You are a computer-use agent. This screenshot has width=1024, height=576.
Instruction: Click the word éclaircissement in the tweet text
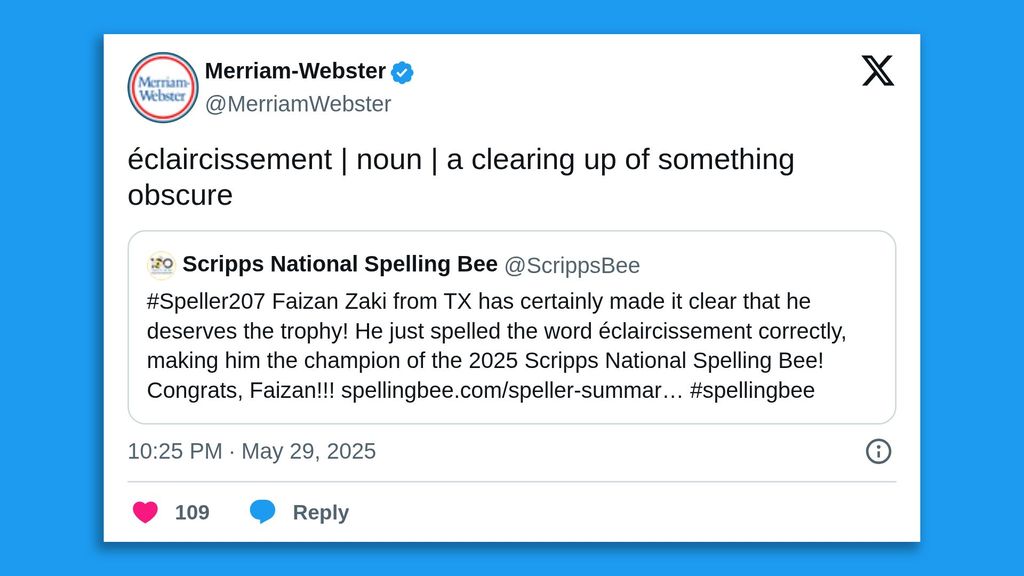click(230, 158)
